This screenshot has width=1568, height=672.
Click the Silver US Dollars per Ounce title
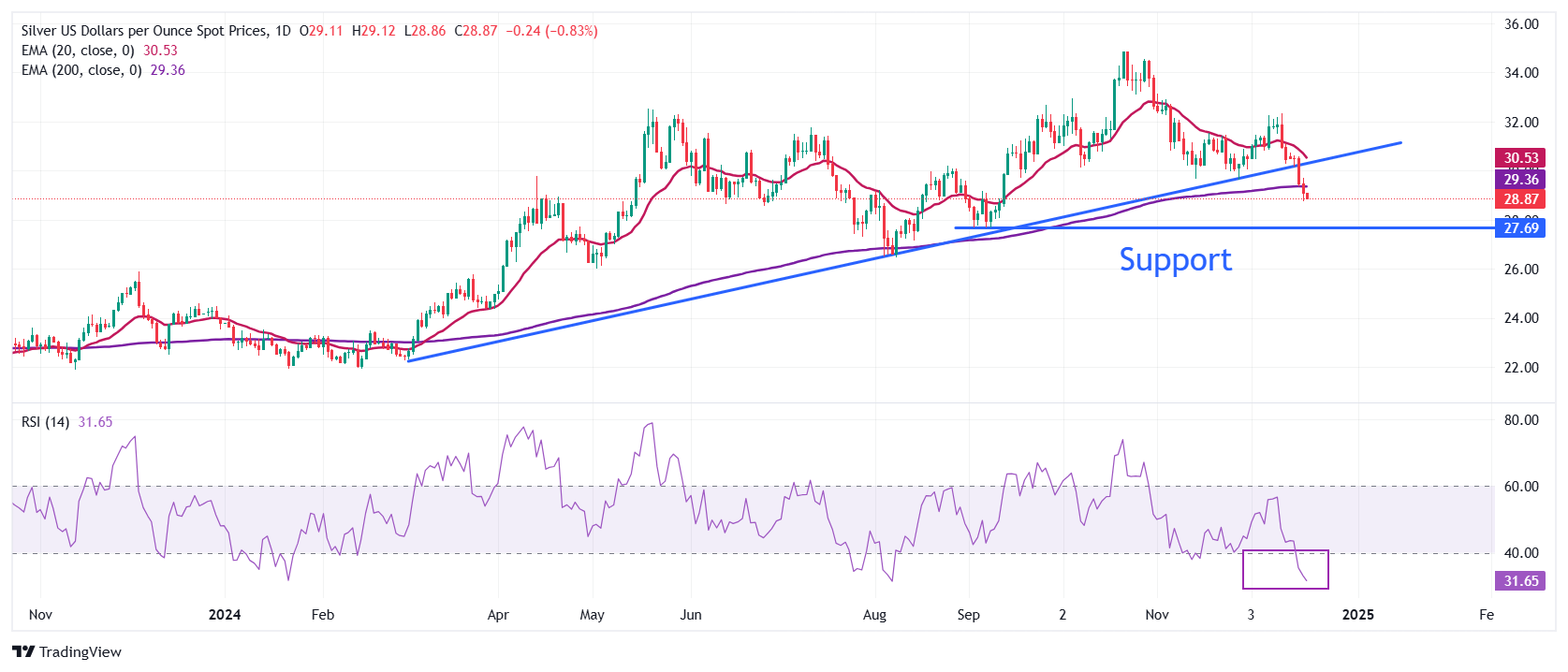click(144, 31)
